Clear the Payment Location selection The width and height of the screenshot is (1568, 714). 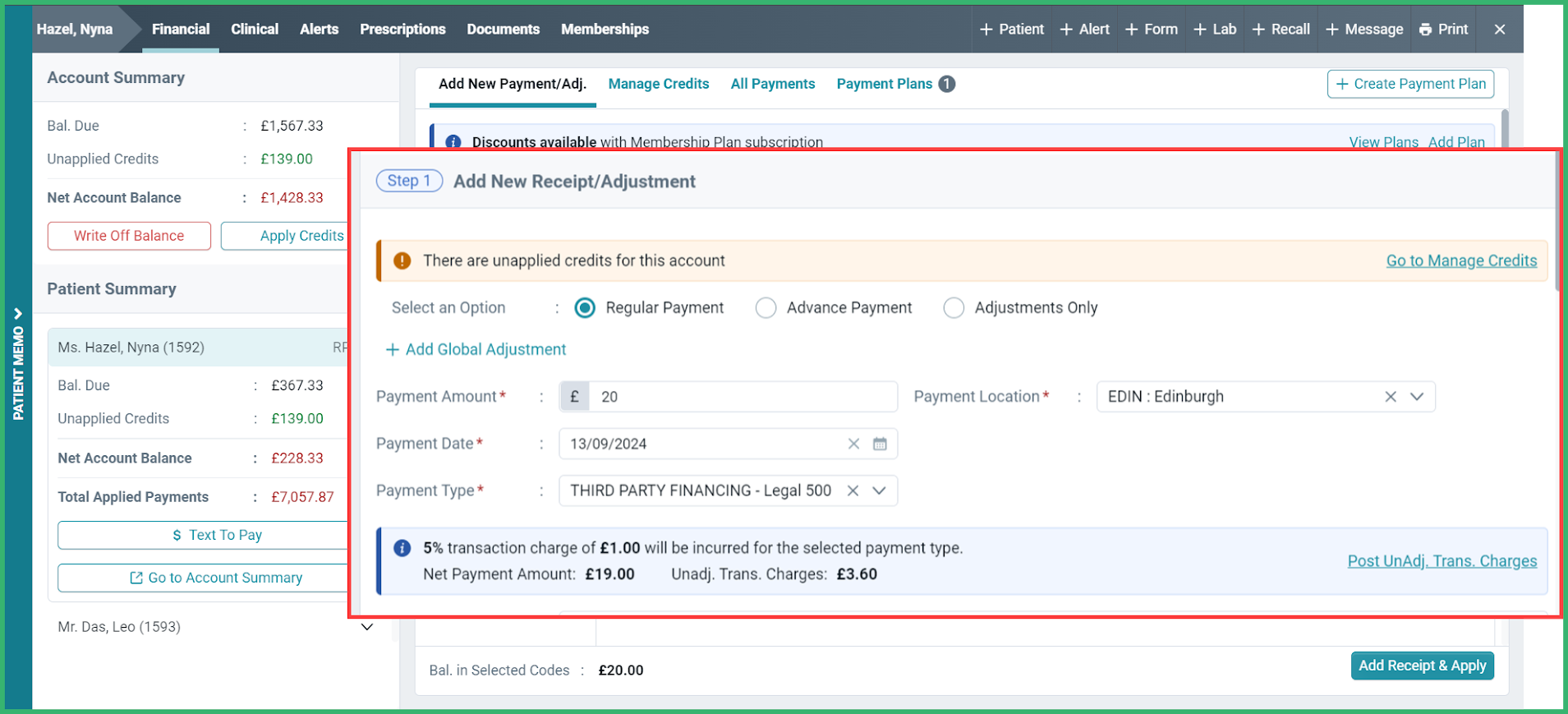click(x=1391, y=397)
